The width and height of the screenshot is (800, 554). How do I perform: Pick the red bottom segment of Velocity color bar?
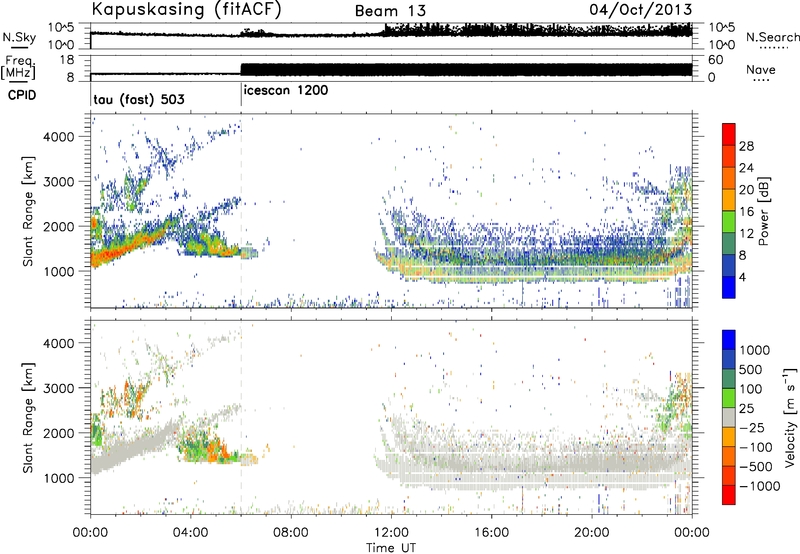tap(729, 495)
